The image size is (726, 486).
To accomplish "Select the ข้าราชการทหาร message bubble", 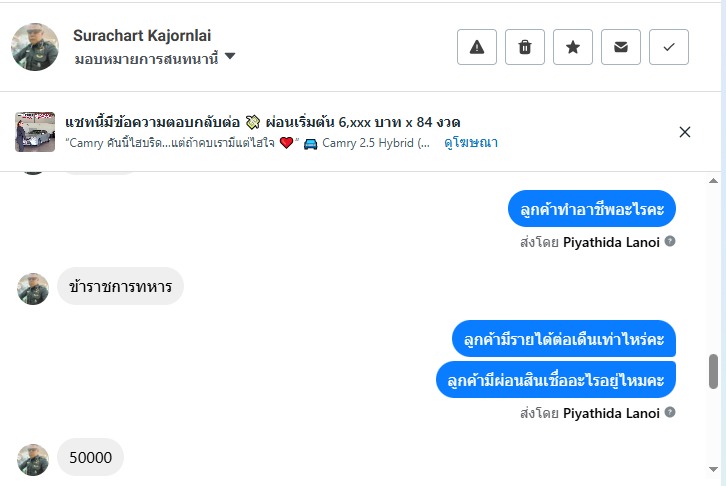I will (x=120, y=287).
